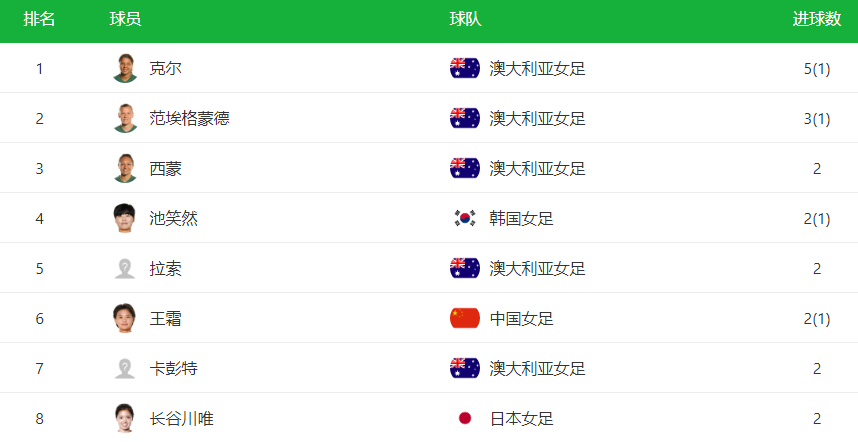Click the Australian flag beside 卡彭特
The width and height of the screenshot is (858, 442).
pos(465,369)
